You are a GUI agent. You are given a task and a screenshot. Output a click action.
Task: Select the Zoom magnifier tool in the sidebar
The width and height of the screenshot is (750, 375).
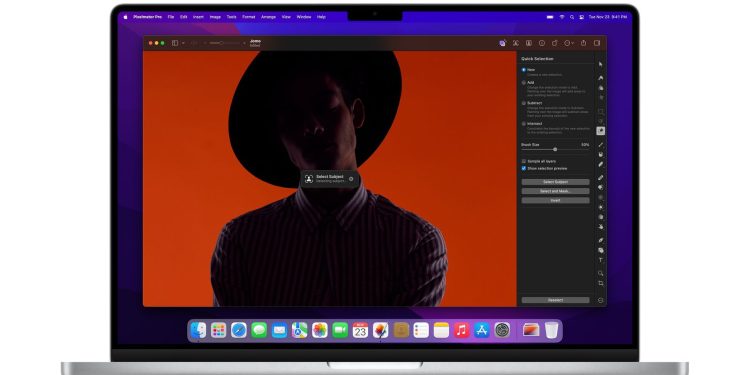(601, 273)
